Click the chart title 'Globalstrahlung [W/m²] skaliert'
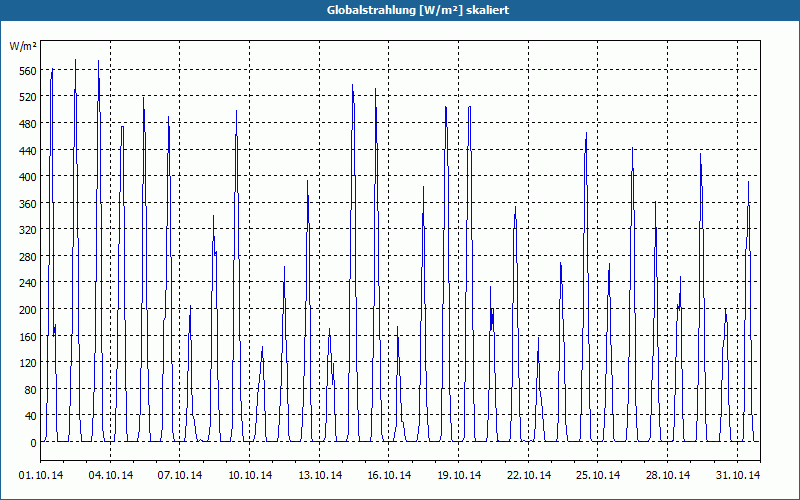 (418, 10)
